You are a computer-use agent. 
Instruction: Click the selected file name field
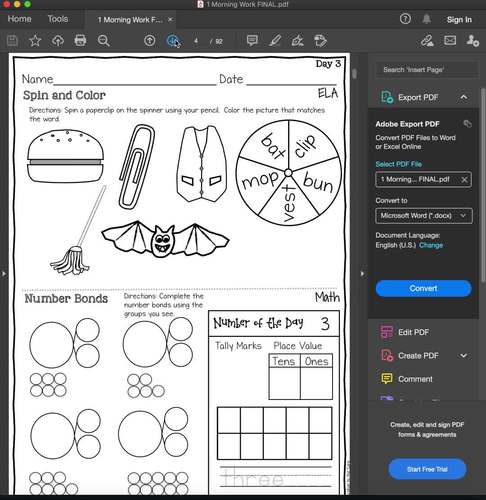[x=424, y=180]
